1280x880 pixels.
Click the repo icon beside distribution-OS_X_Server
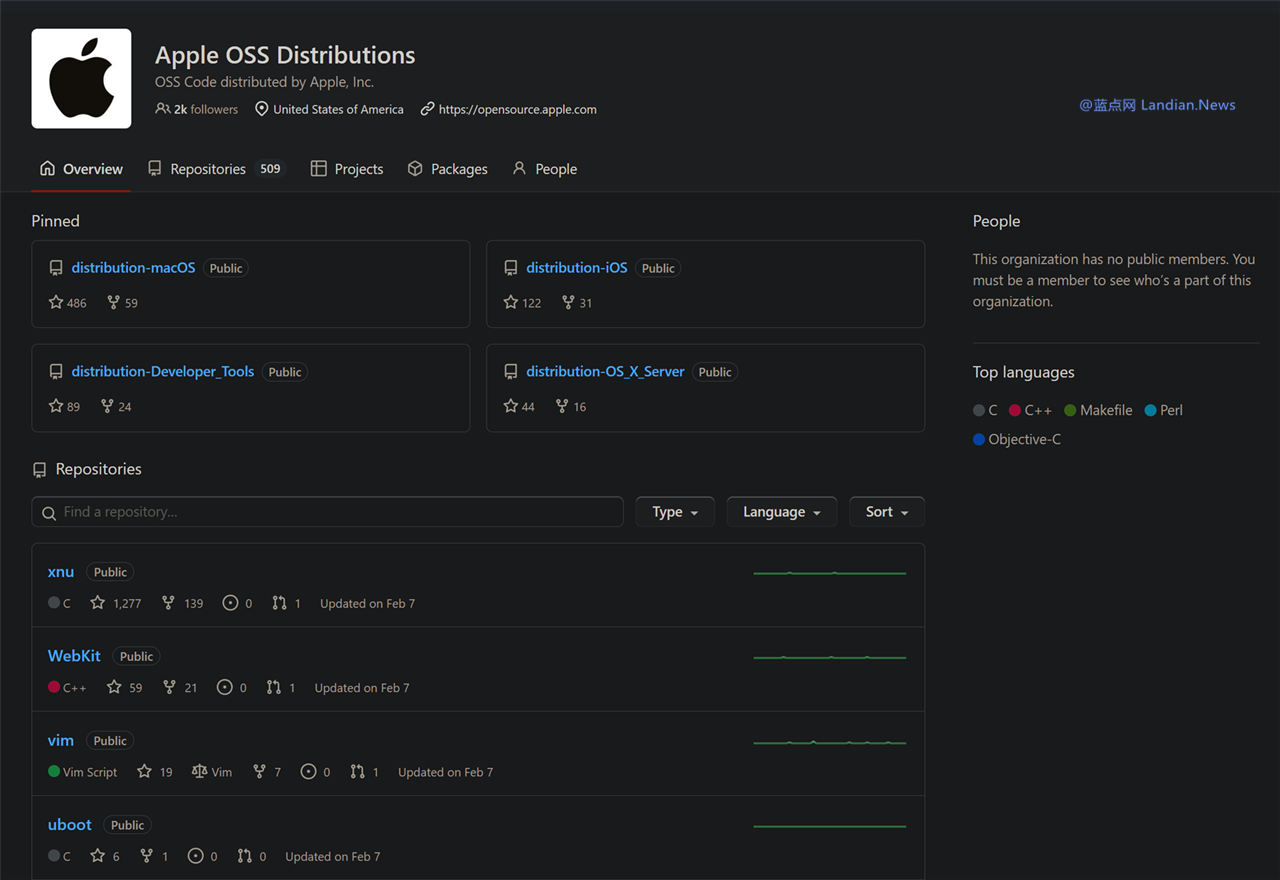[x=511, y=372]
